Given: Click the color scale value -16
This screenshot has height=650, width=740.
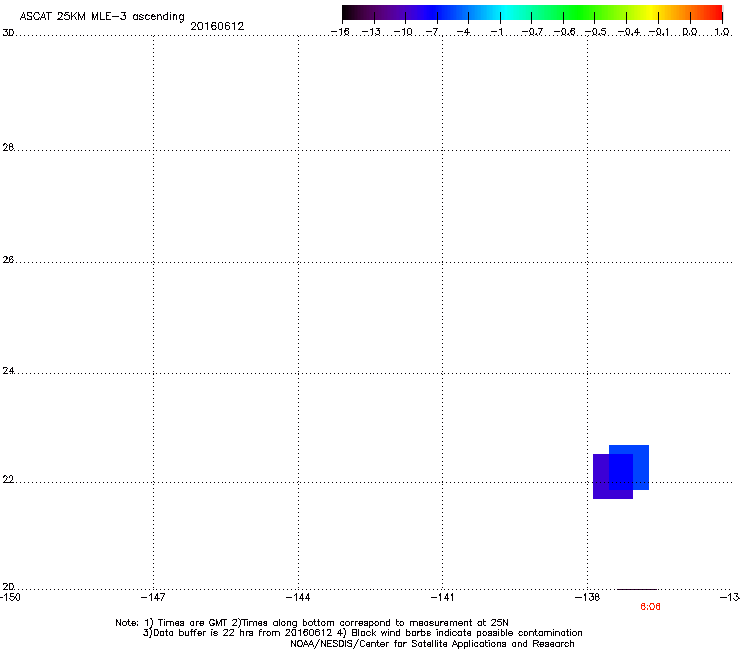Looking at the screenshot, I should point(340,32).
